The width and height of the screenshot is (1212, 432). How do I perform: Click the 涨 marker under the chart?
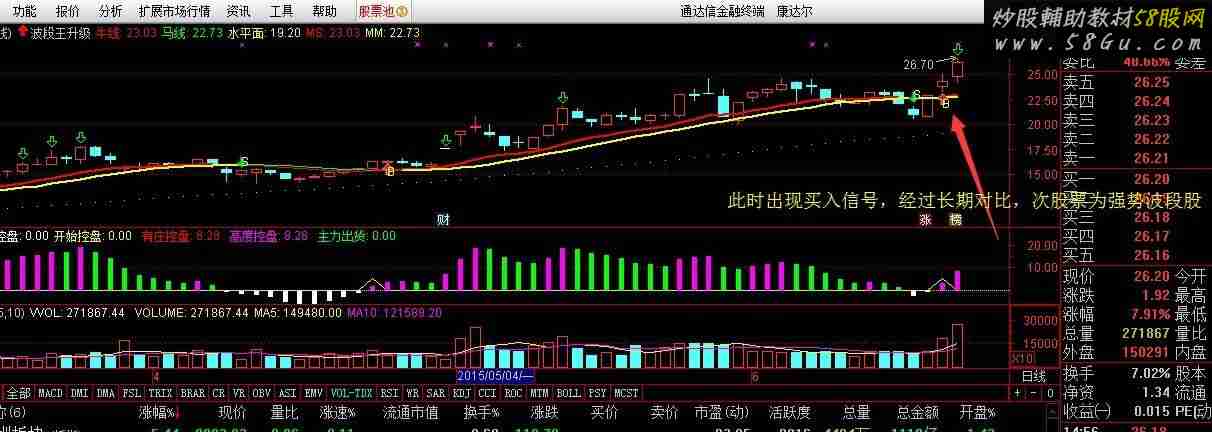(925, 218)
